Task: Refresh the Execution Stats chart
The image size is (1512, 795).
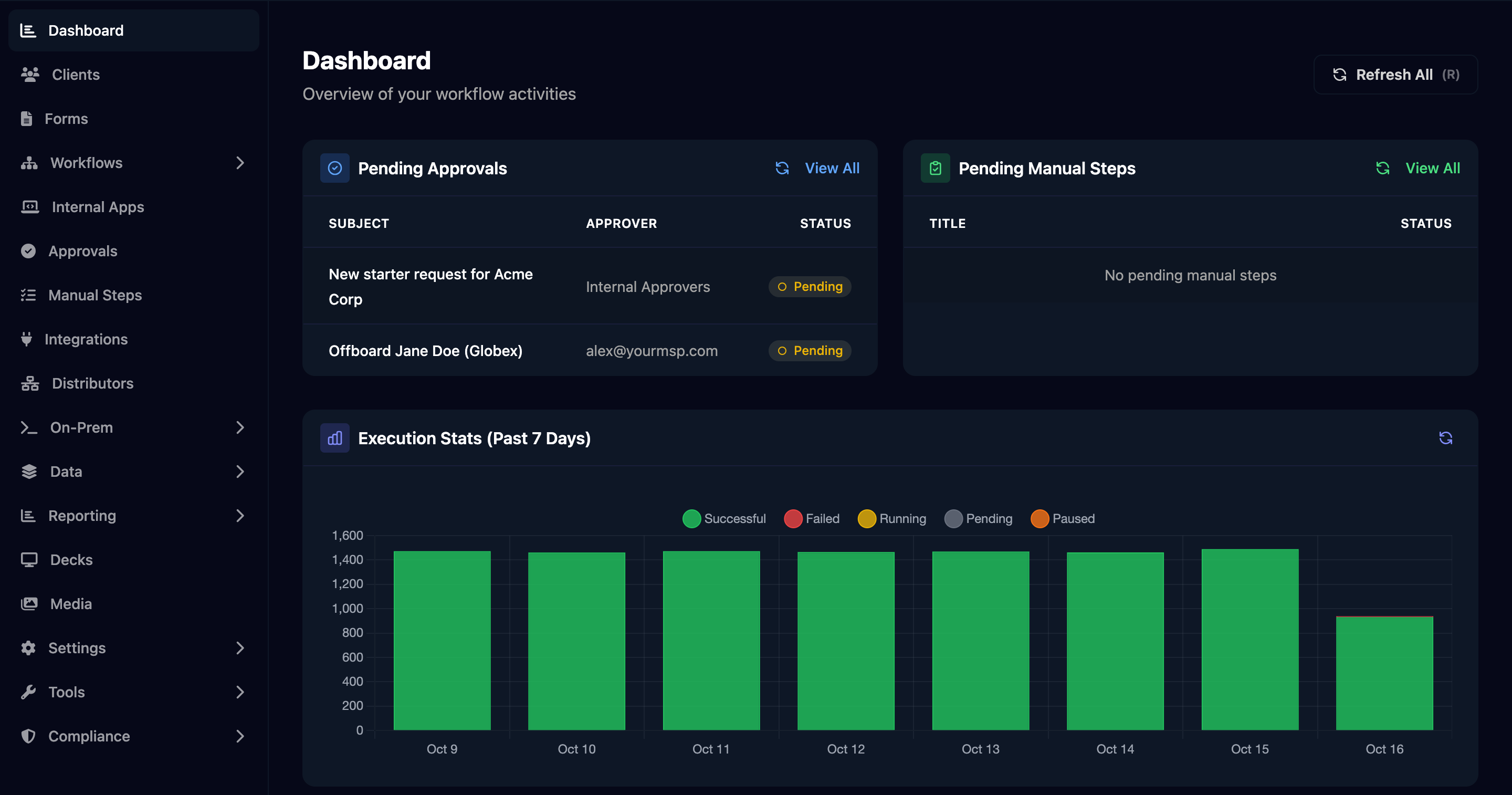Action: (1446, 438)
